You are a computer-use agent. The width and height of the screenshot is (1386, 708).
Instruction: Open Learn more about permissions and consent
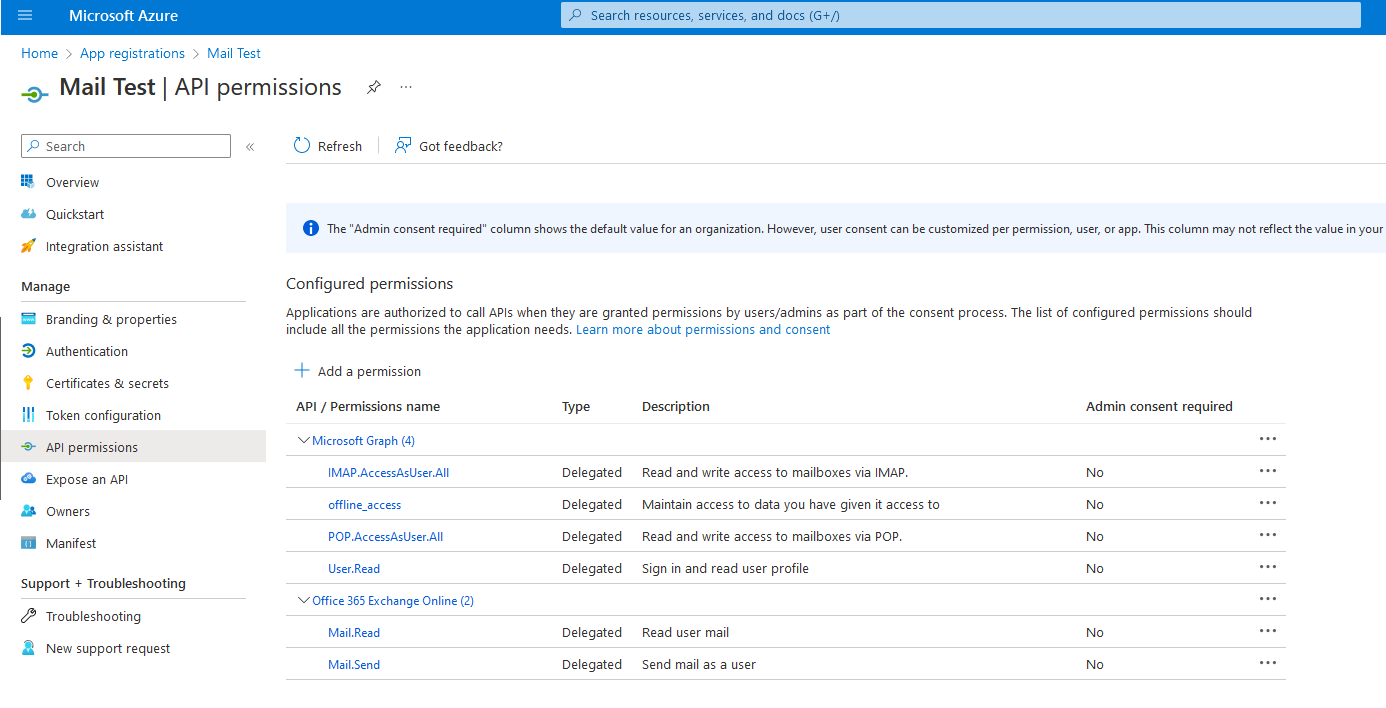point(703,329)
